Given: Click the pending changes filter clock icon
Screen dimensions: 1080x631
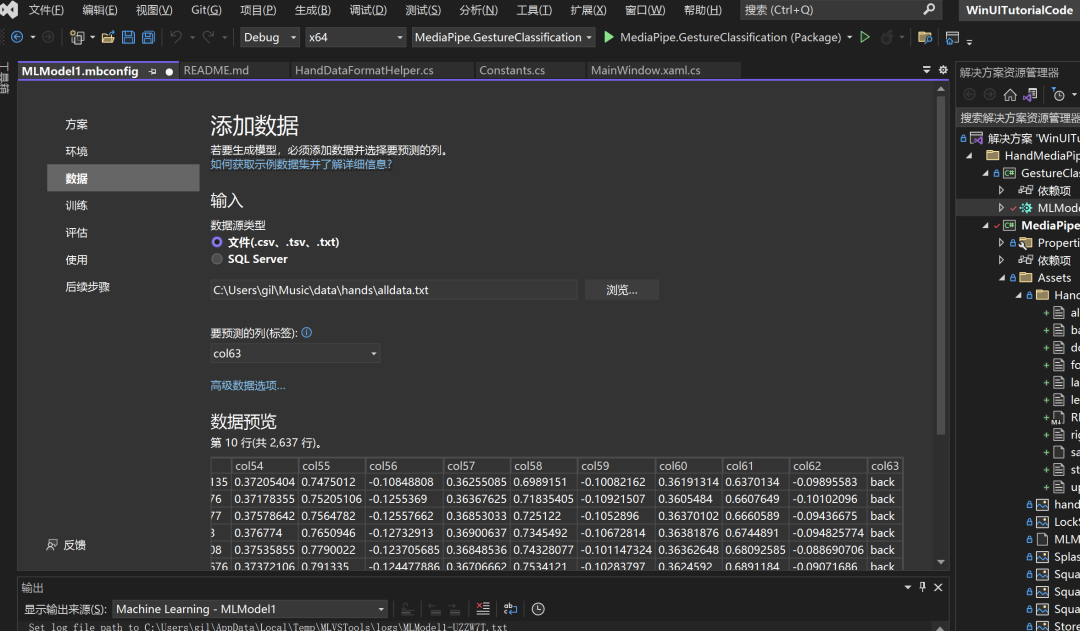Looking at the screenshot, I should pyautogui.click(x=1059, y=94).
